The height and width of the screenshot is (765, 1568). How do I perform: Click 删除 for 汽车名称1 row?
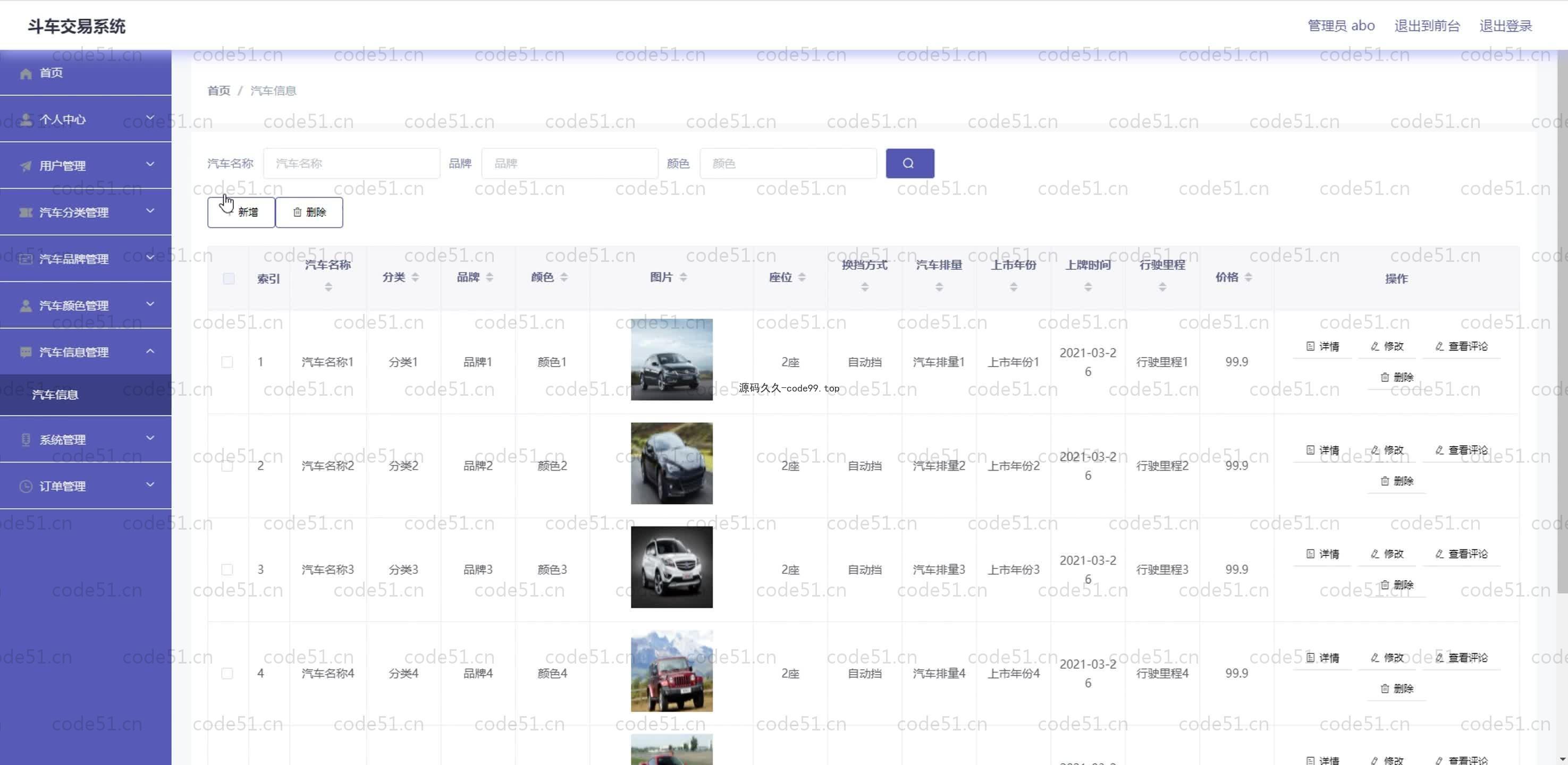1396,377
